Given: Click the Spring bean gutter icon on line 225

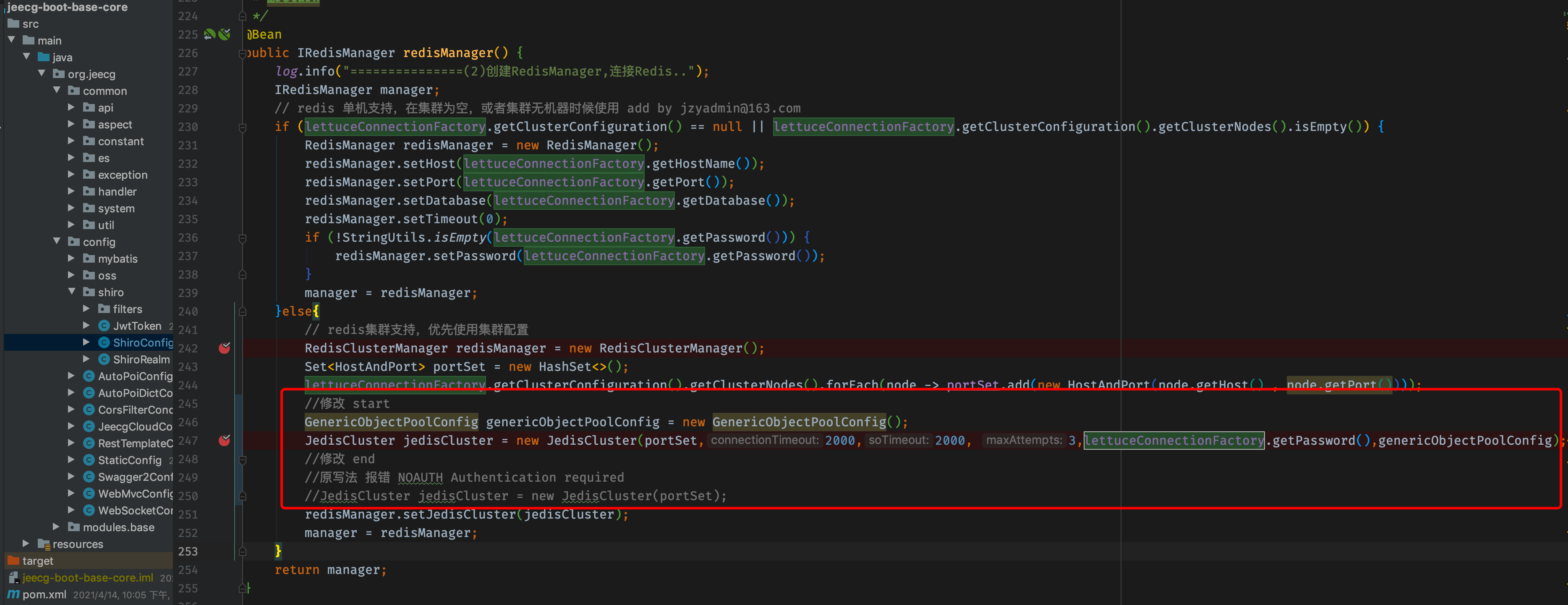Looking at the screenshot, I should 210,34.
